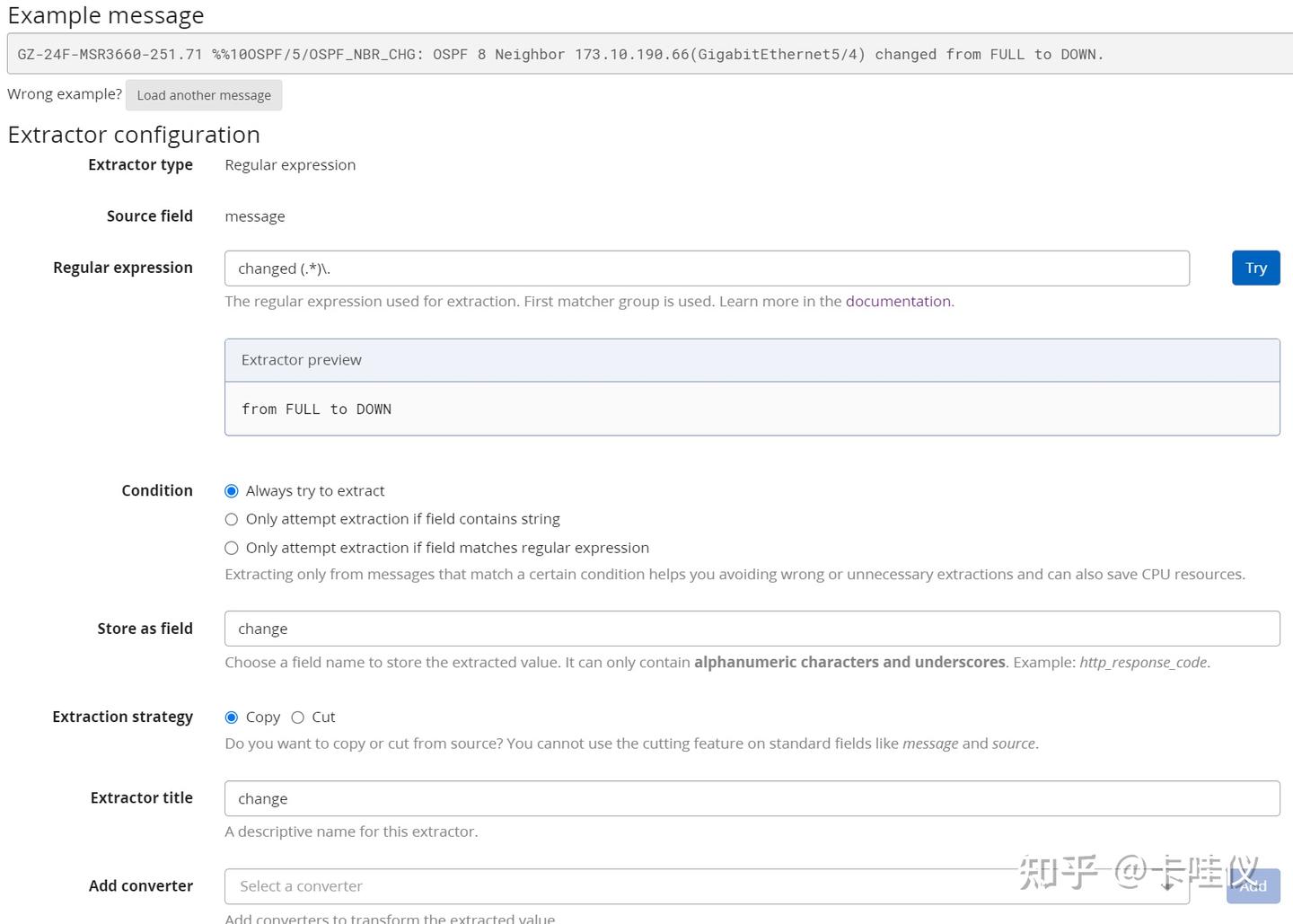Click the Extractor preview panel header
The image size is (1293, 924).
tap(752, 360)
